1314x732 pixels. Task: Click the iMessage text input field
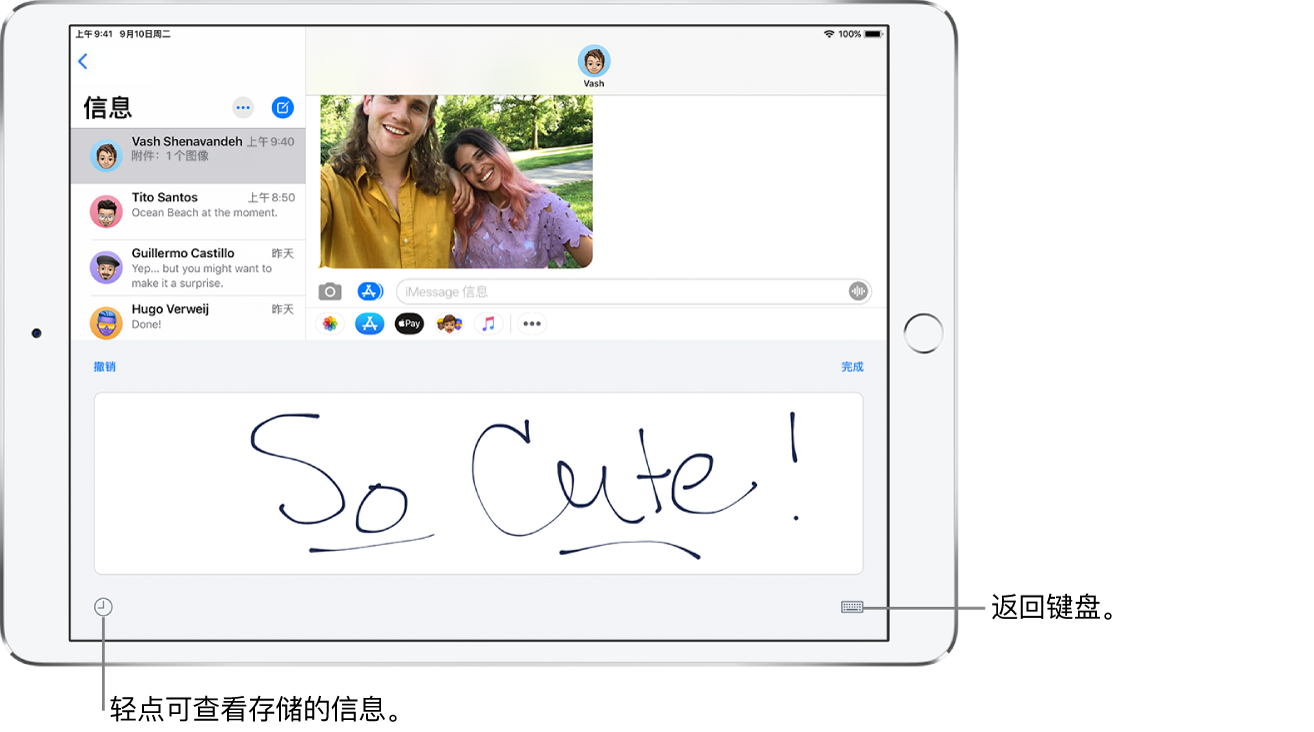click(634, 292)
